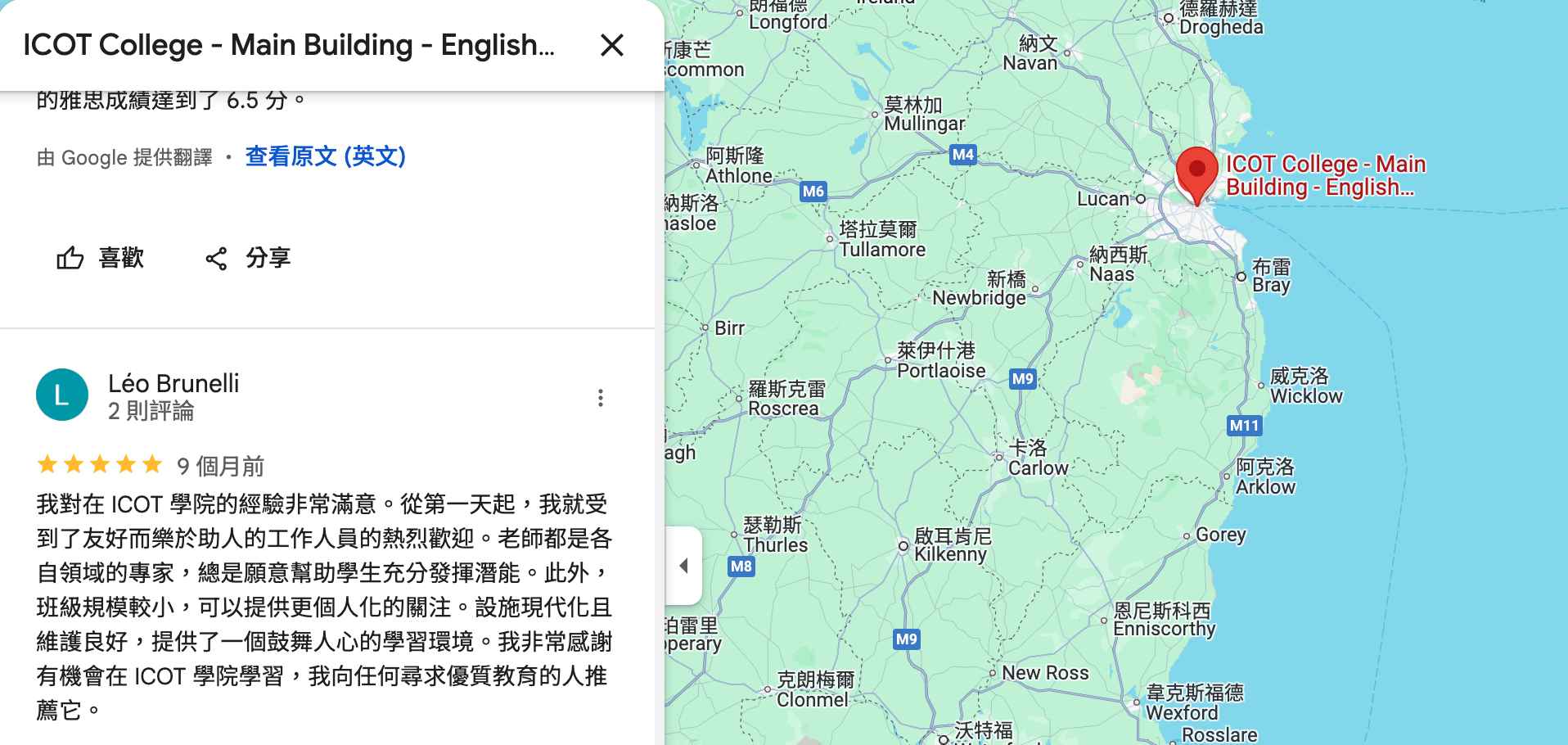Click the Kilkenny town label
The height and width of the screenshot is (745, 1568).
[952, 544]
